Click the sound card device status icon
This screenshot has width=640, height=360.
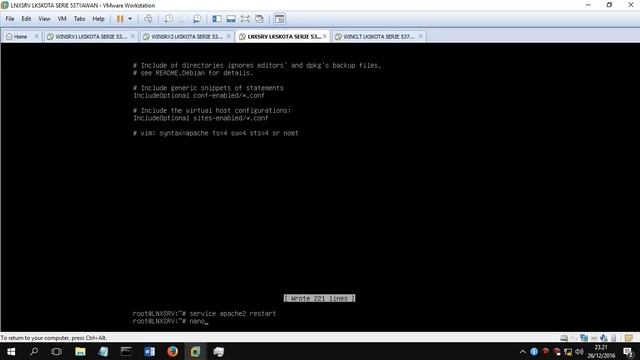(x=604, y=338)
